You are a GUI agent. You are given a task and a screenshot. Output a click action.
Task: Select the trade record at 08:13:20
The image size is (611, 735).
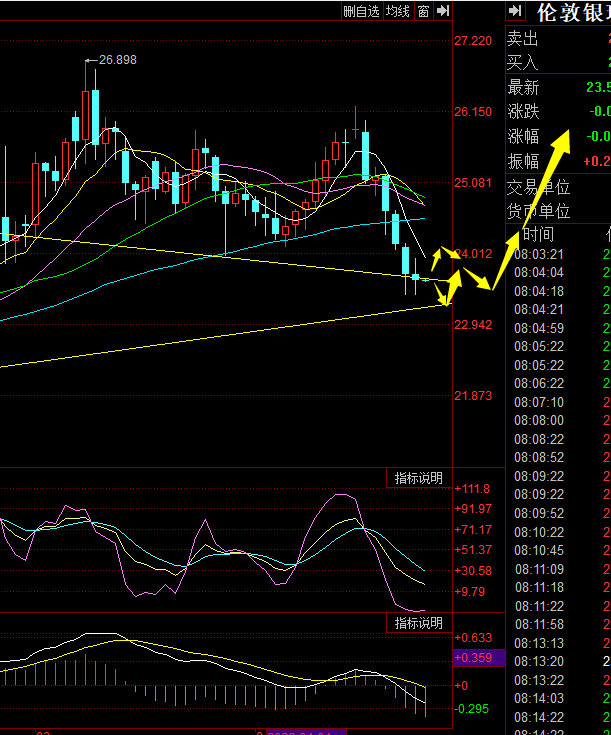pos(539,662)
